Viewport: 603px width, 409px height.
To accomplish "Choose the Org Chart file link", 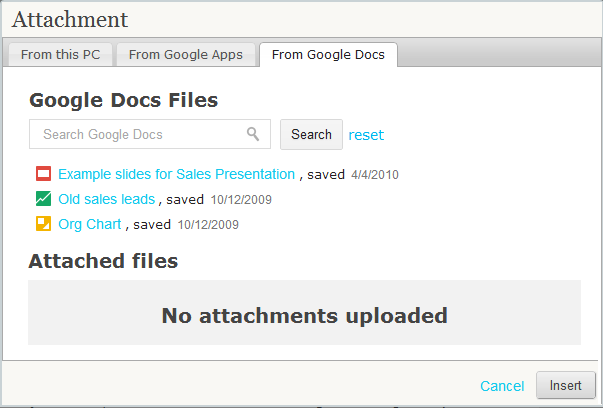I will [x=90, y=224].
